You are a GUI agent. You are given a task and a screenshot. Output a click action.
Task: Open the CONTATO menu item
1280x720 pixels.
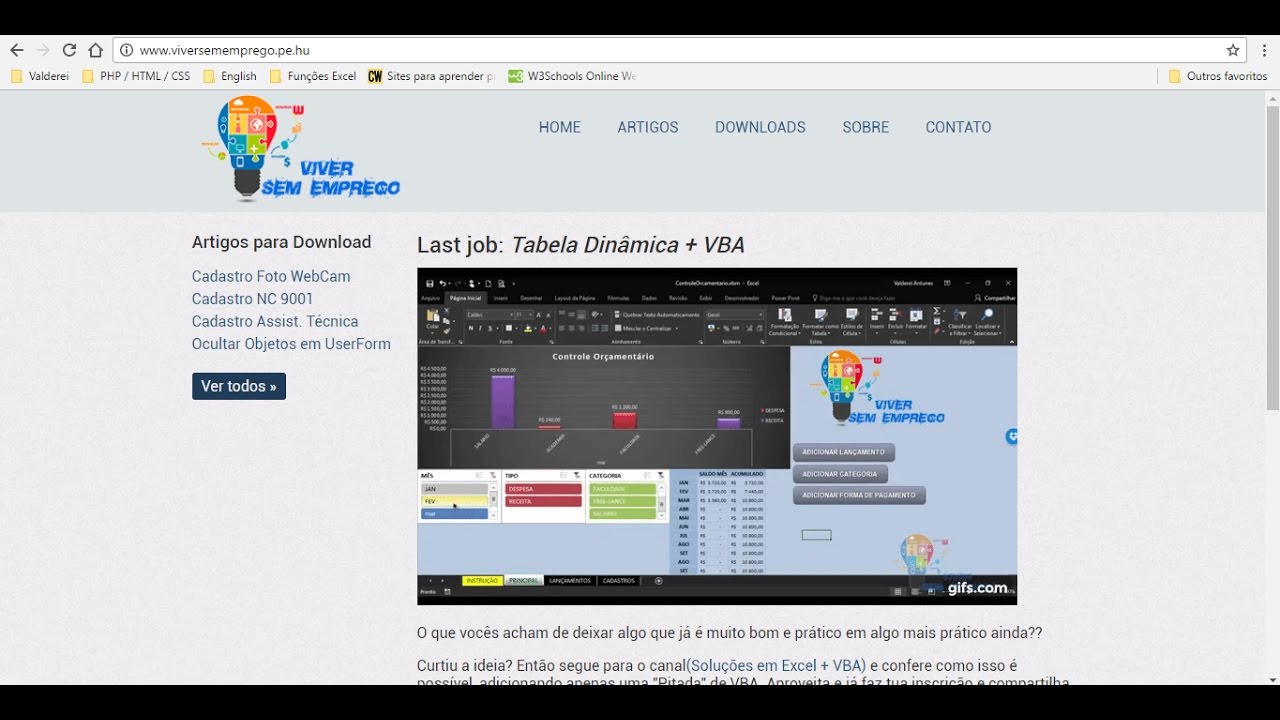(958, 127)
